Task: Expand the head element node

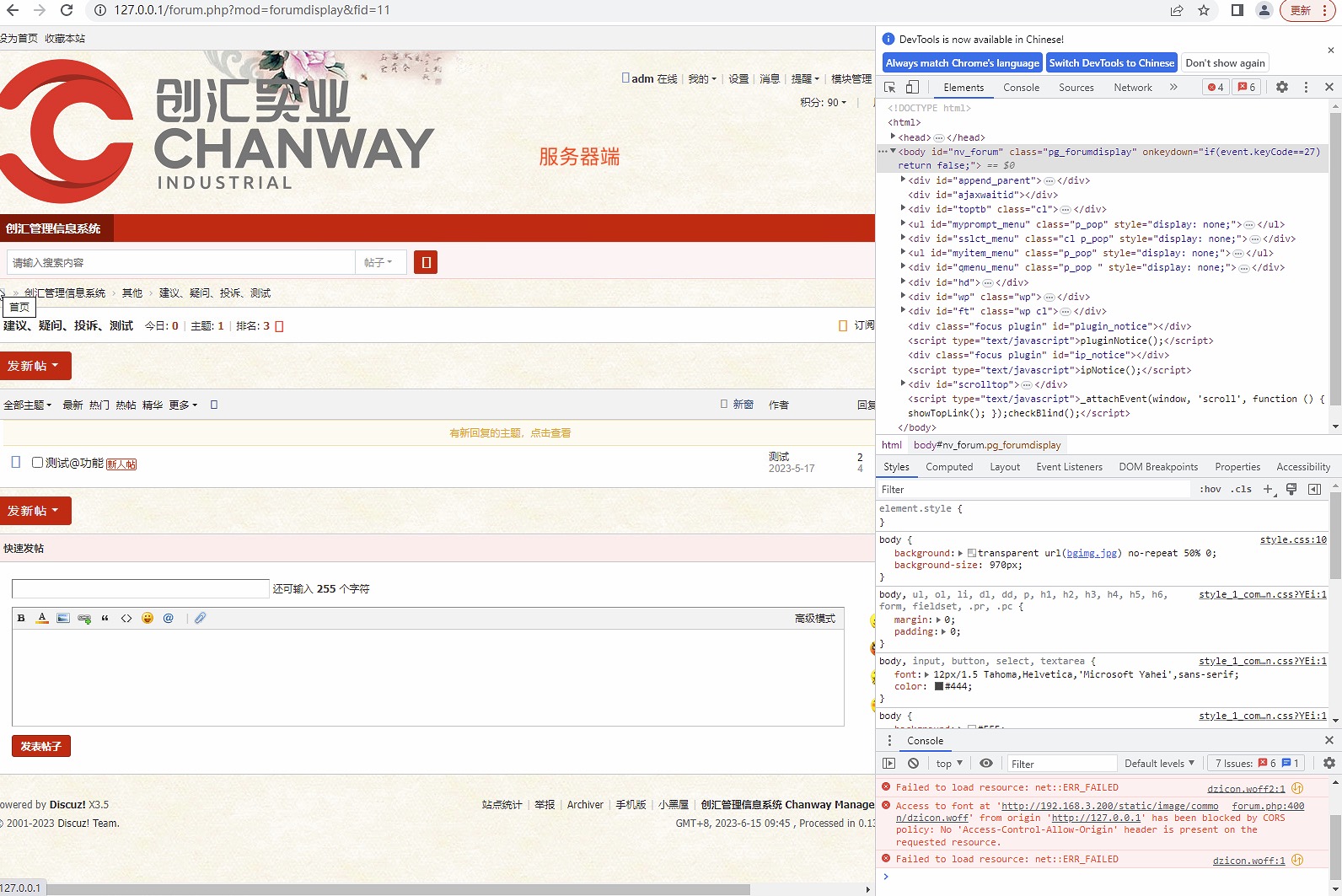Action: (x=893, y=137)
